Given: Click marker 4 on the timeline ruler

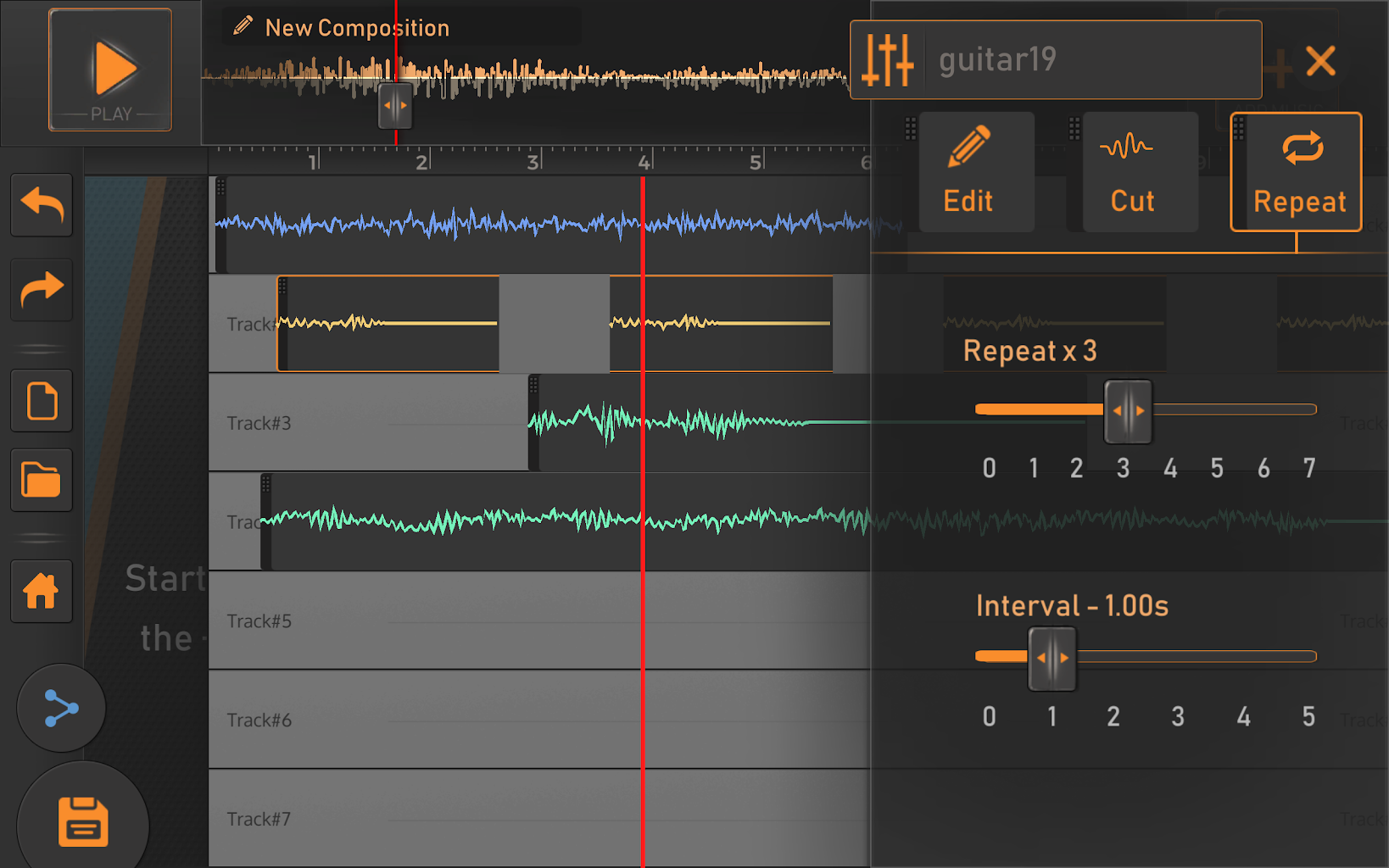Looking at the screenshot, I should coord(644,161).
